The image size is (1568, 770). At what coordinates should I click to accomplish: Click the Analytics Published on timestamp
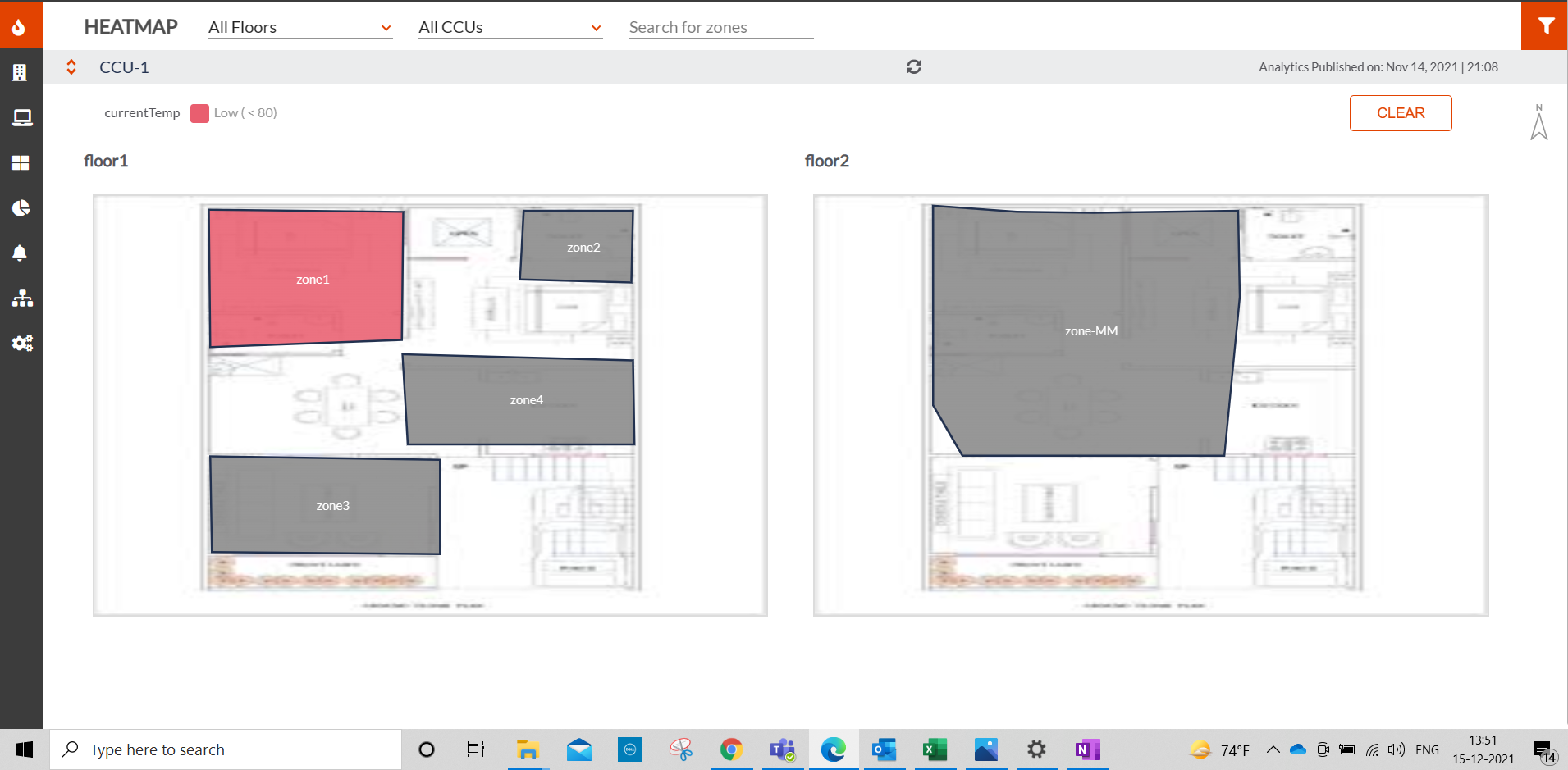pos(1378,67)
